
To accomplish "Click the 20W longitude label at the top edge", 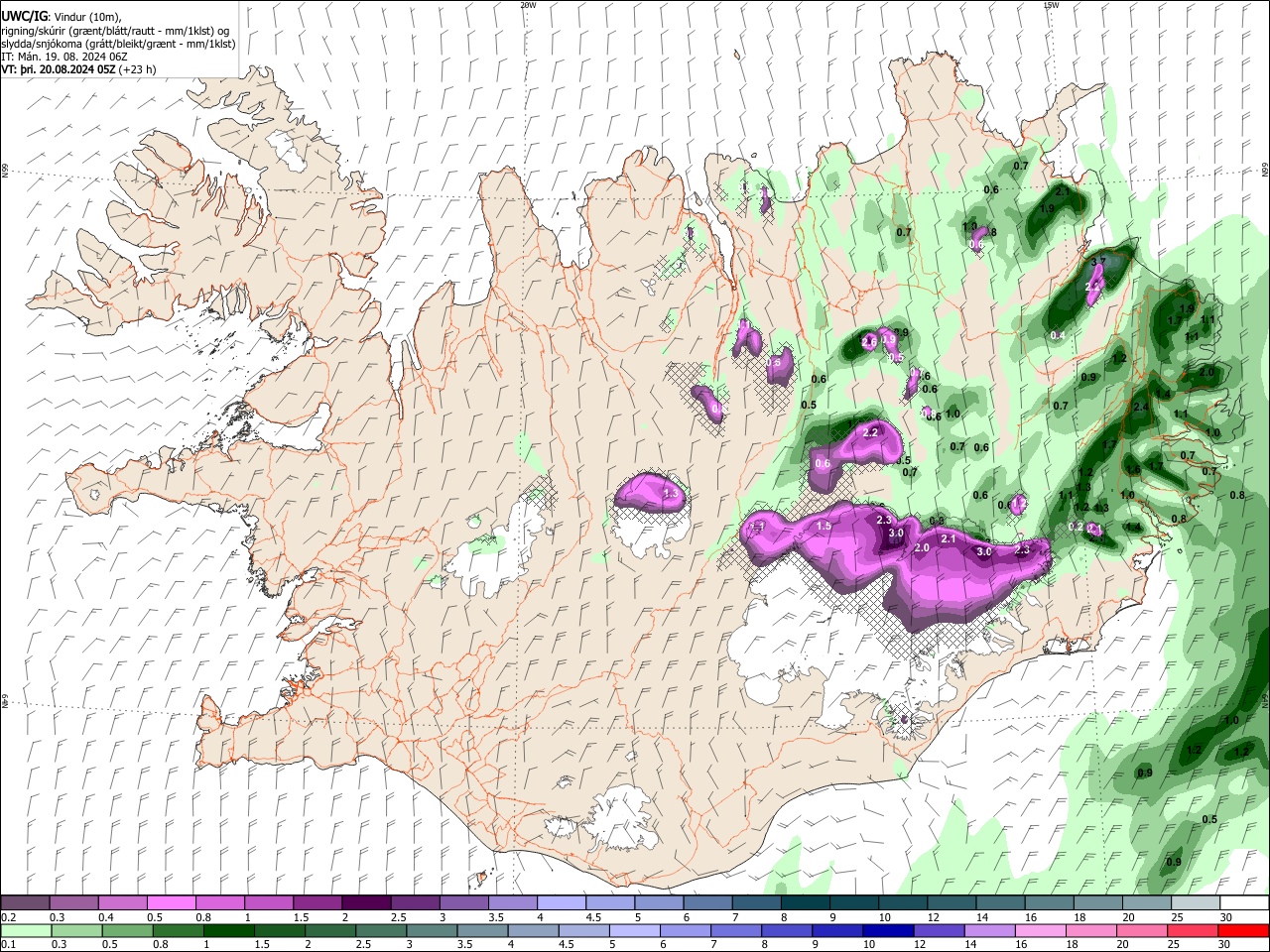I will [x=528, y=5].
